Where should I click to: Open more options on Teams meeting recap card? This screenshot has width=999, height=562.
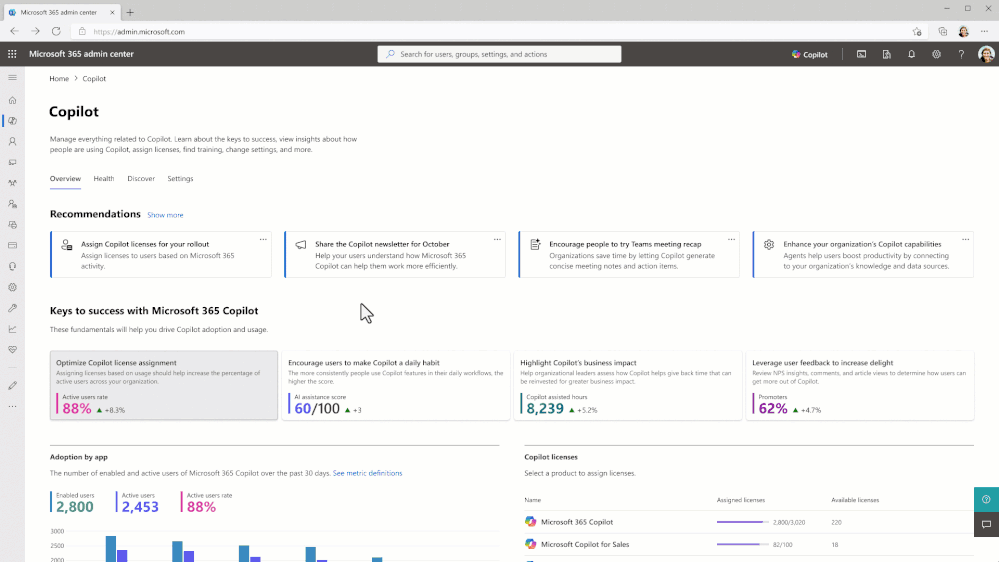coord(731,240)
